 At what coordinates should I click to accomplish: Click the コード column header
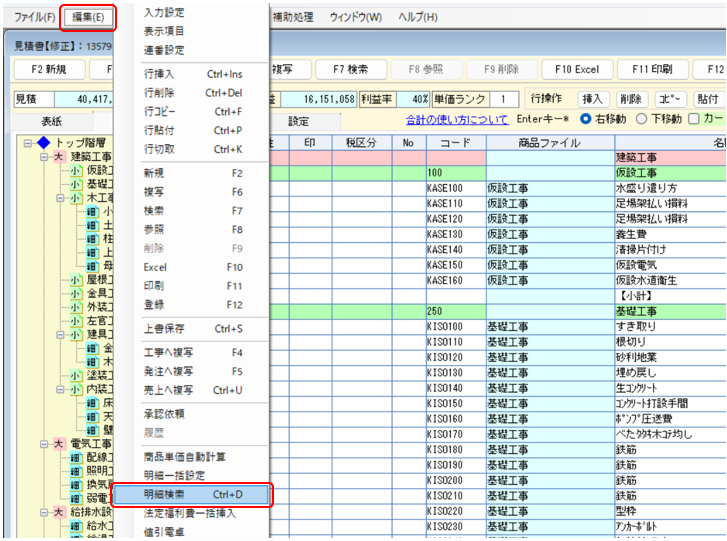(456, 143)
